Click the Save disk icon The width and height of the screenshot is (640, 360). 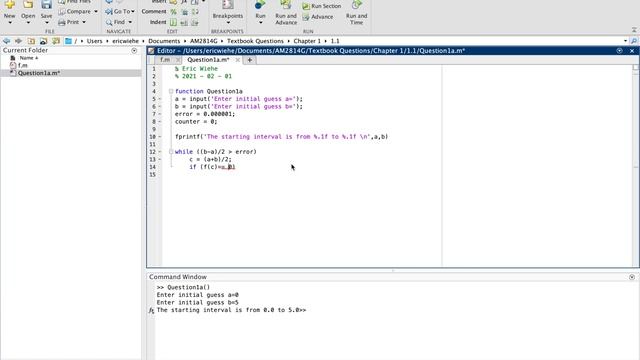(46, 5)
